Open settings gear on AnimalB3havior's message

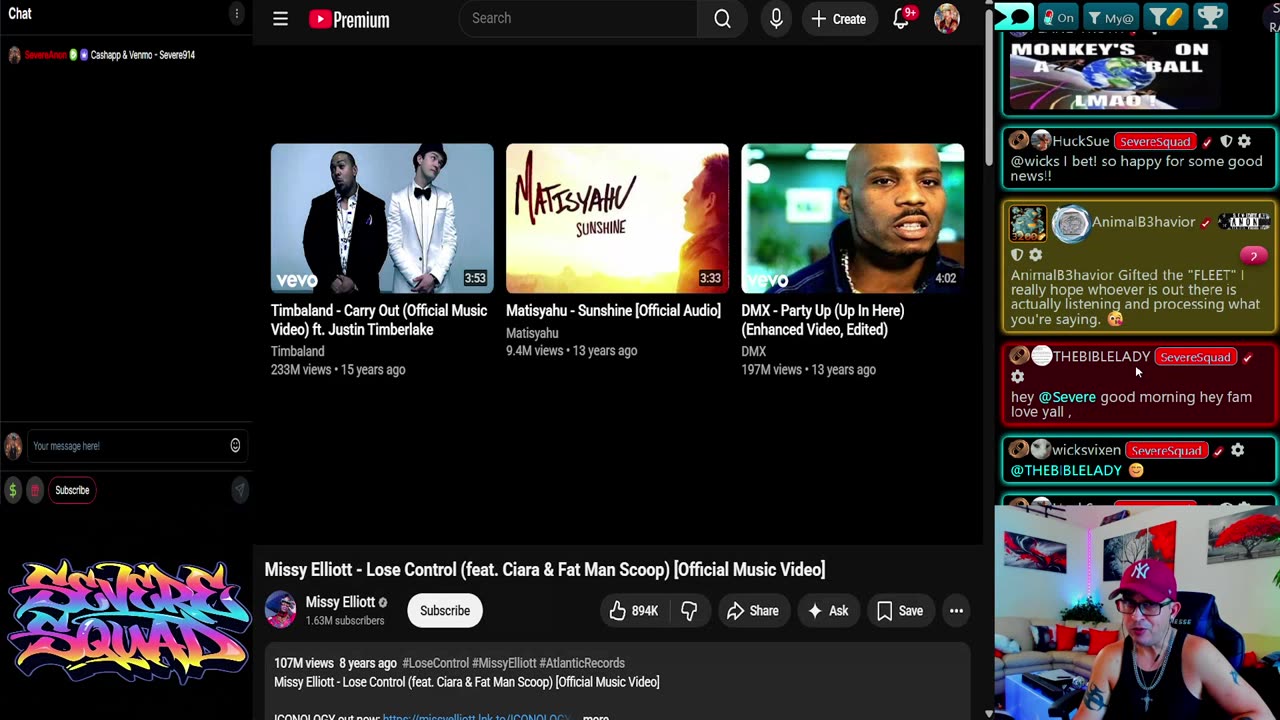(x=1036, y=255)
